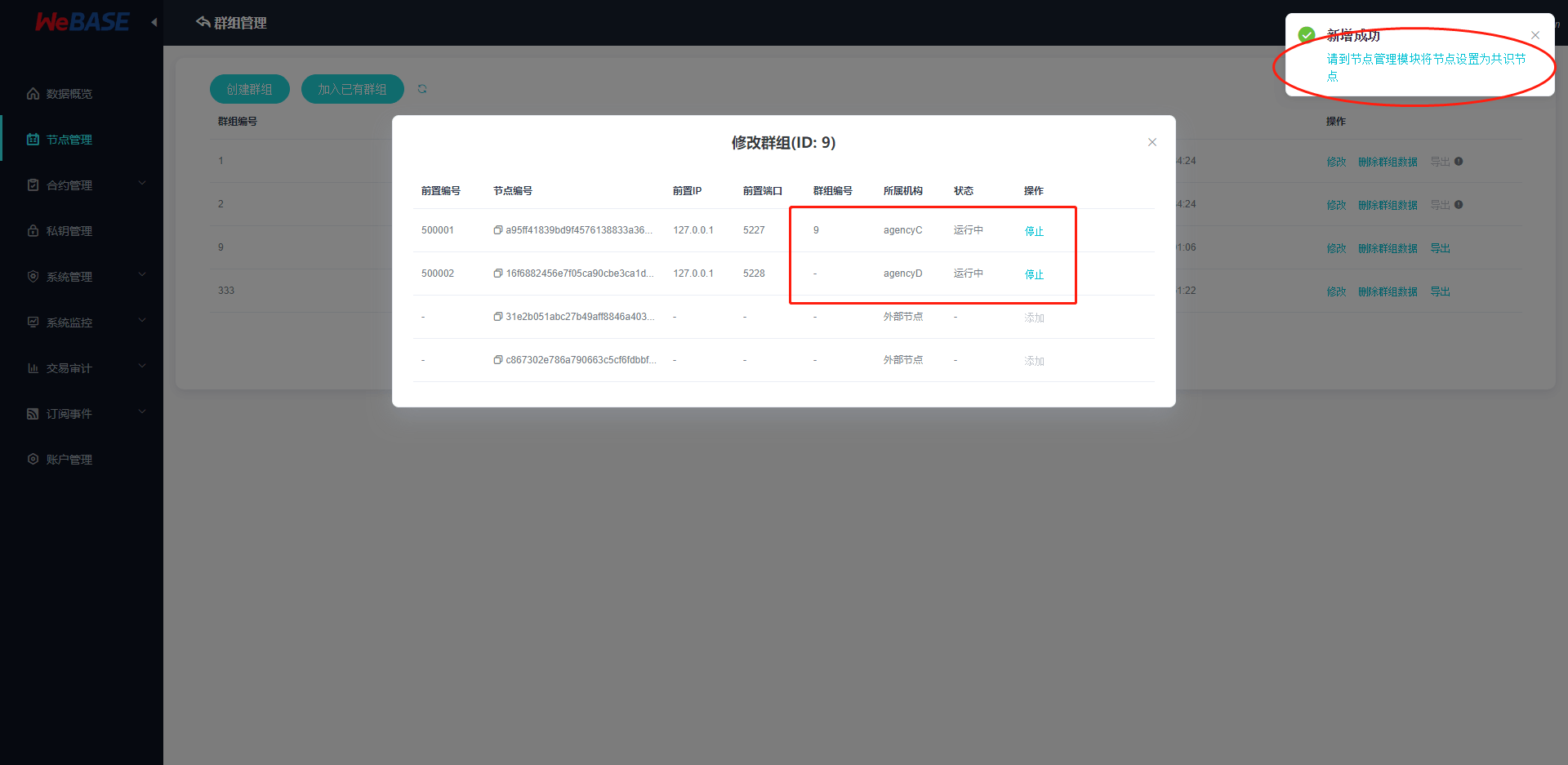Click the refresh icon next to 加入已有群组

(422, 89)
